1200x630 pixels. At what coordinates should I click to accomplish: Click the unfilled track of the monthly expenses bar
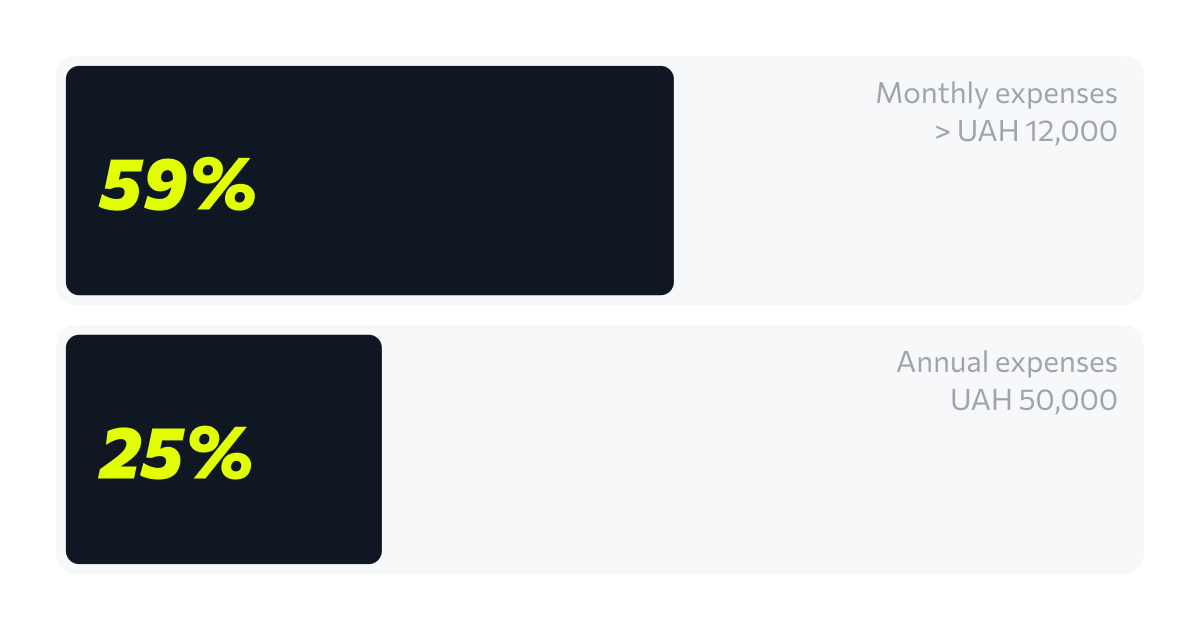pos(850,230)
